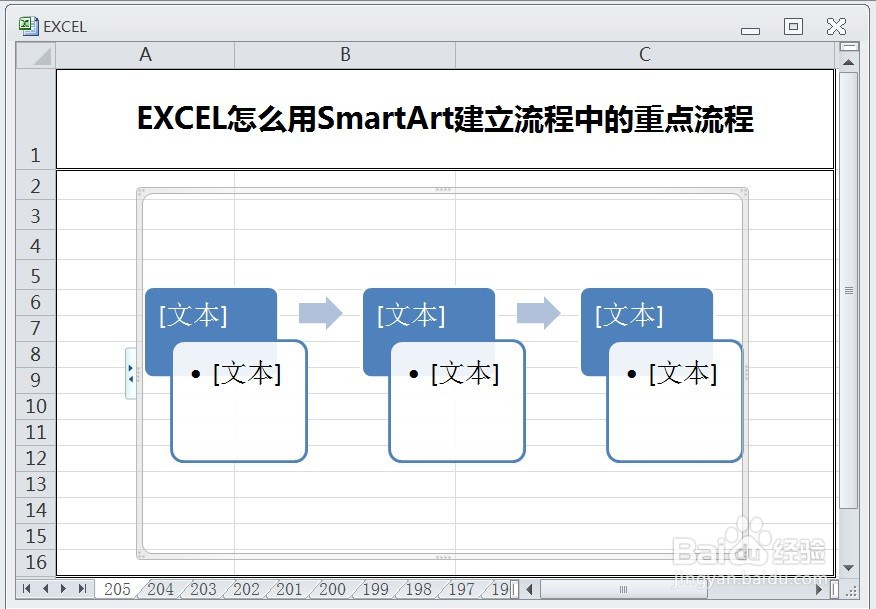Click the horizontal scrollbar thumb

click(623, 589)
